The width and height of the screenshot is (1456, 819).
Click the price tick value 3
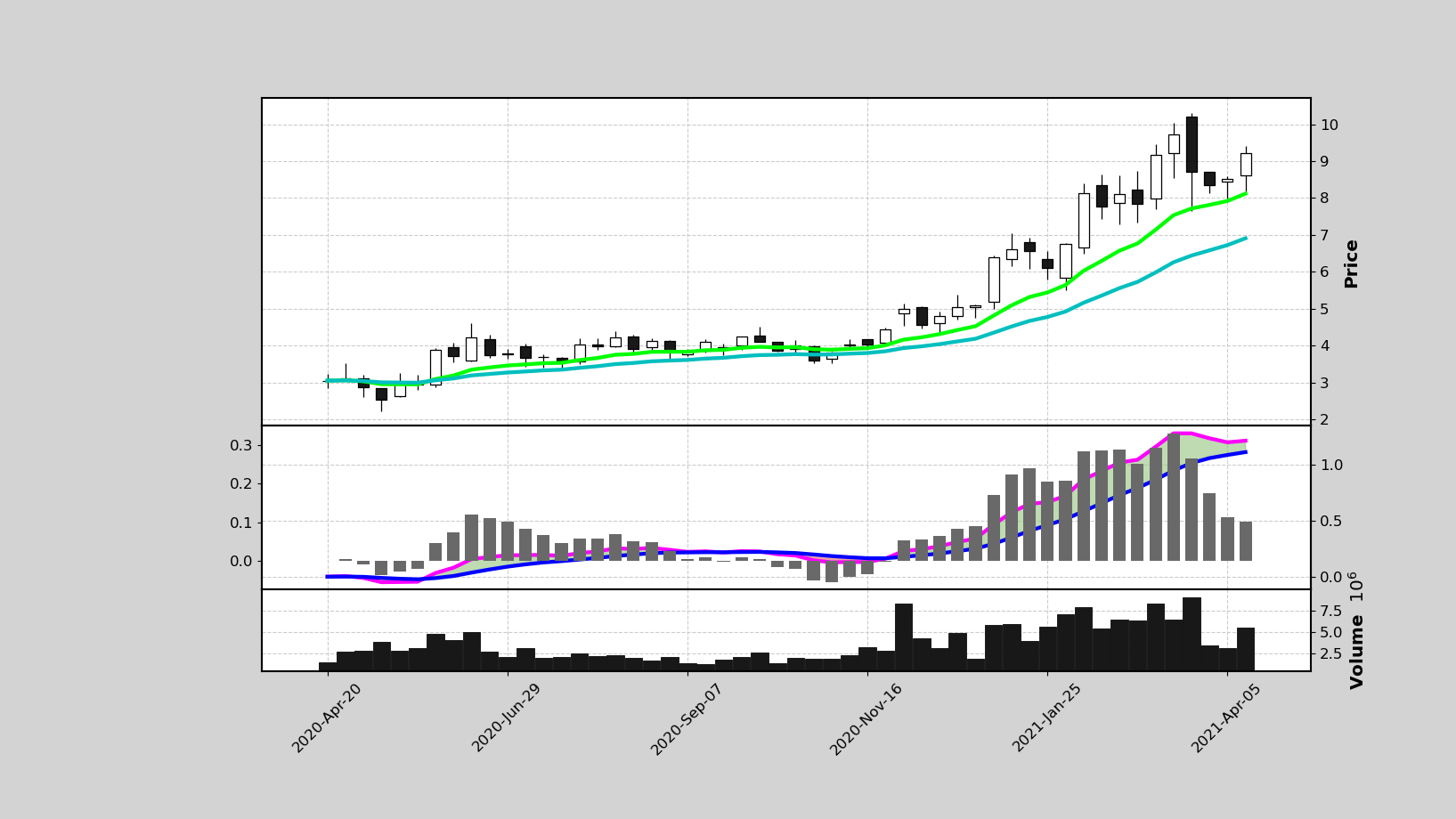(1324, 383)
